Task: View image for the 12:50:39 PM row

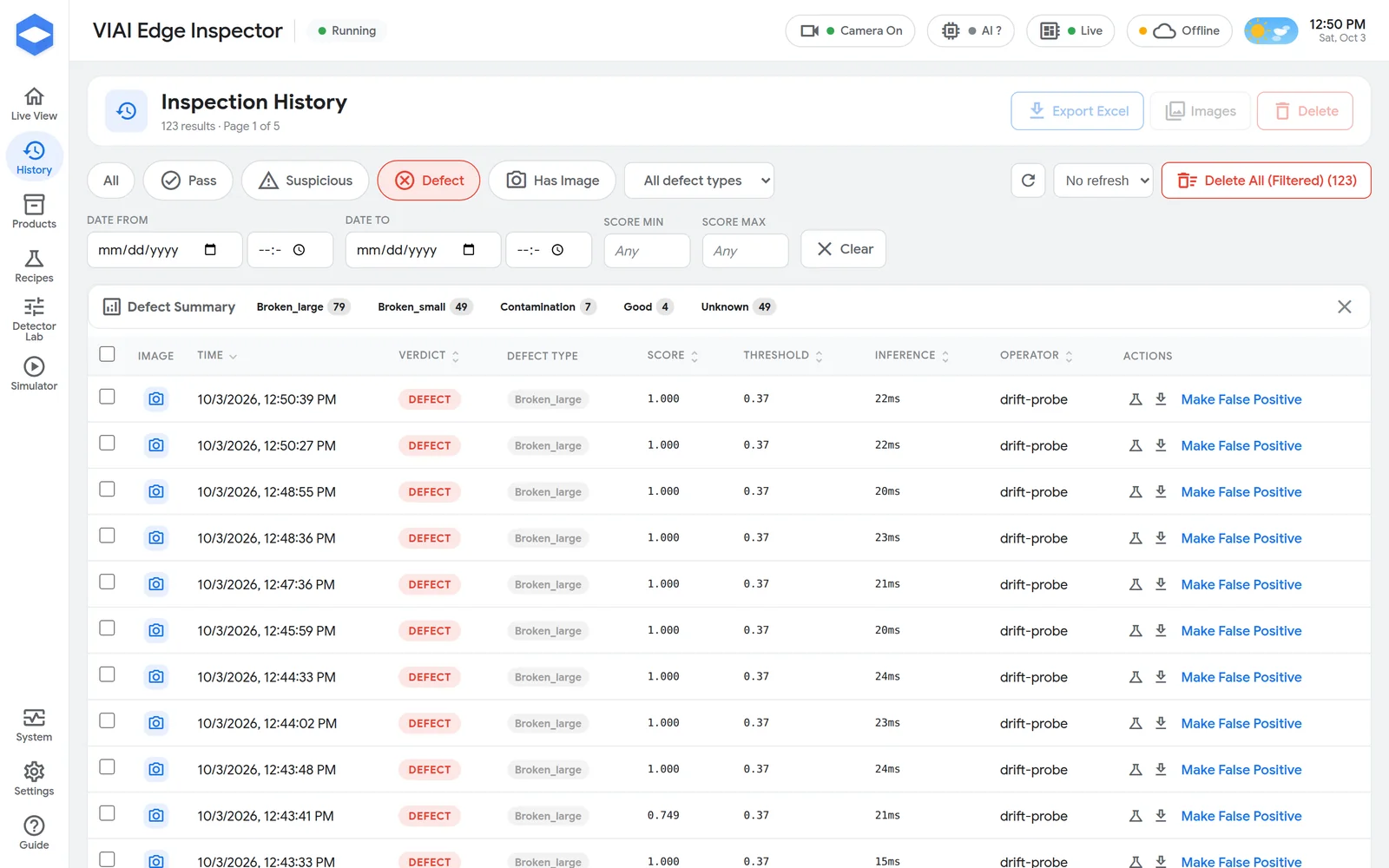Action: click(156, 399)
